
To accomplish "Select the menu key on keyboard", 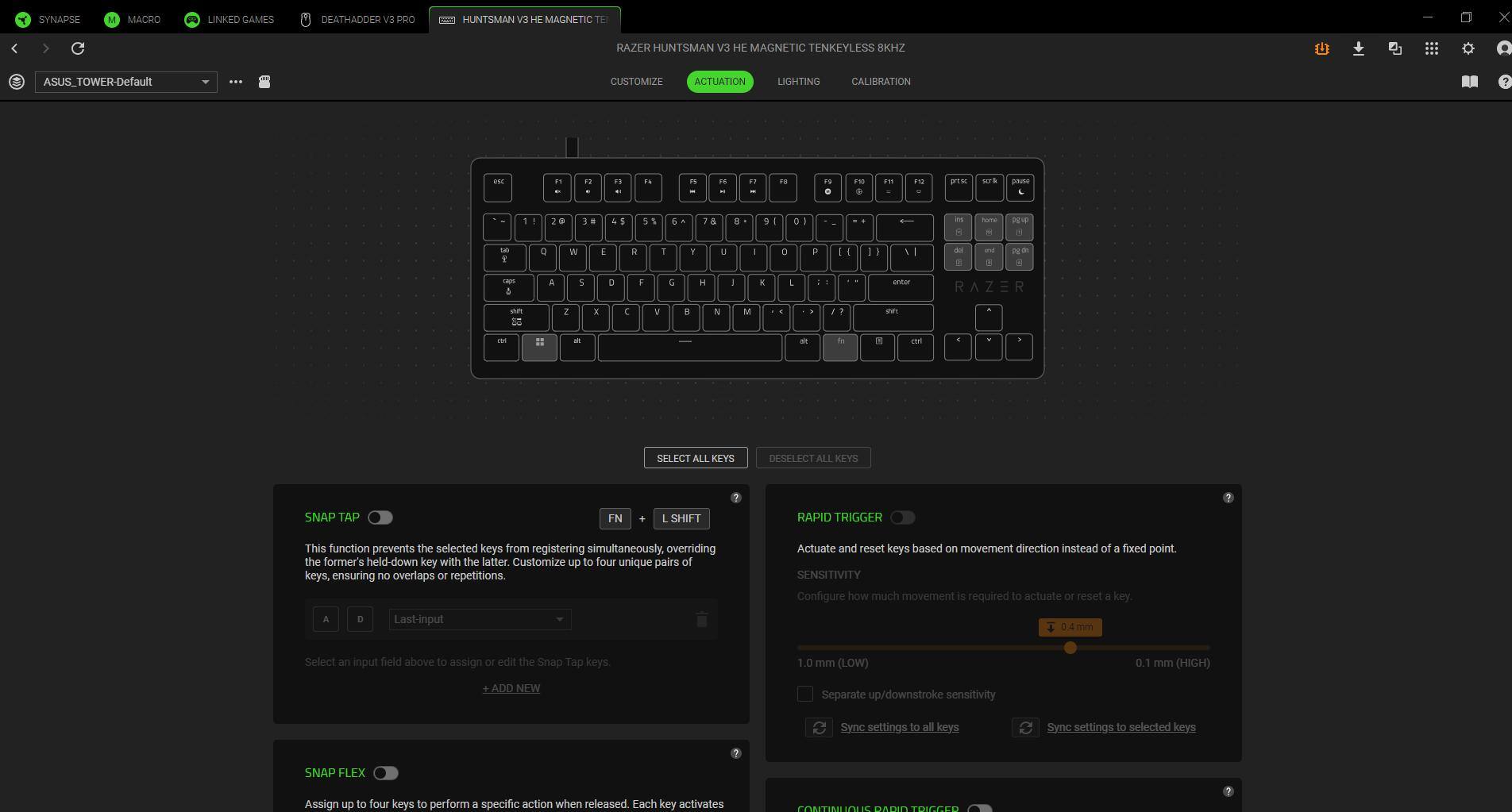I will [x=878, y=347].
